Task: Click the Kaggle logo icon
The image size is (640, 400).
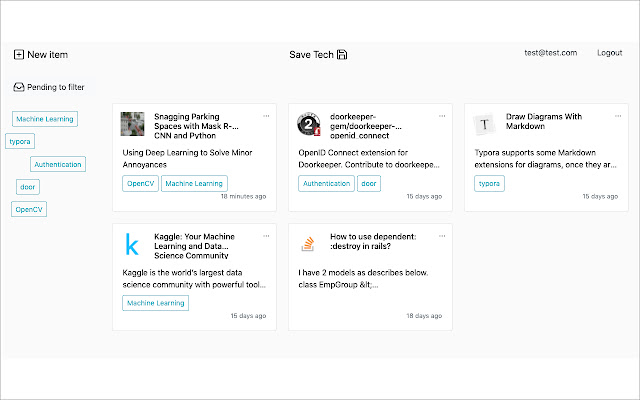Action: 133,245
